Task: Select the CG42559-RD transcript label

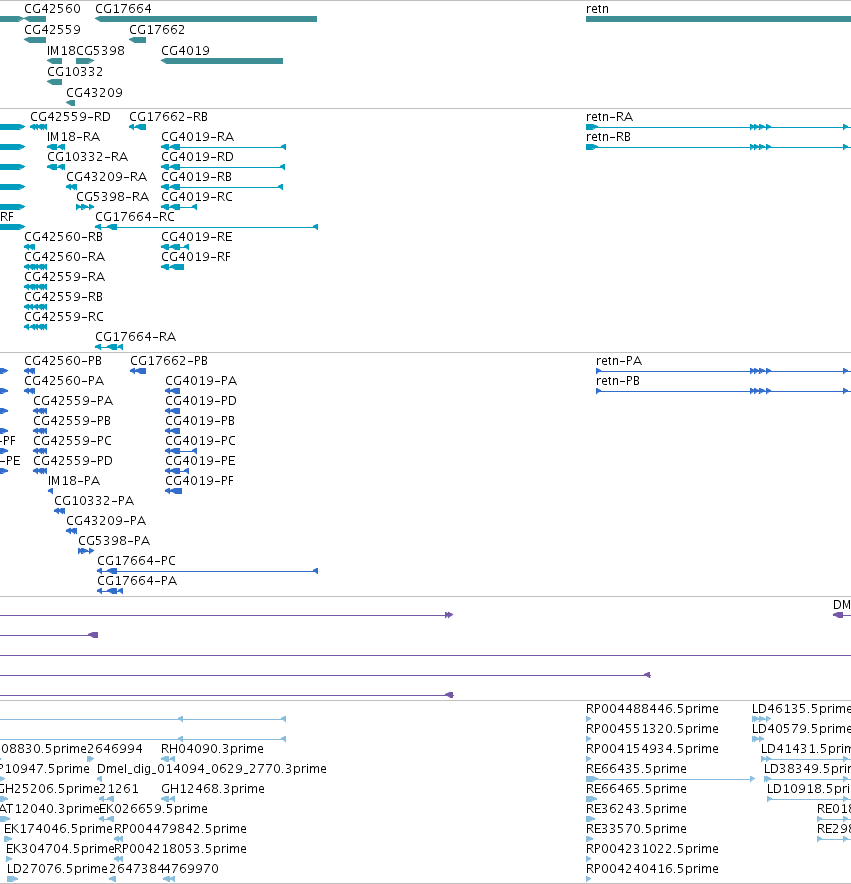Action: (70, 117)
